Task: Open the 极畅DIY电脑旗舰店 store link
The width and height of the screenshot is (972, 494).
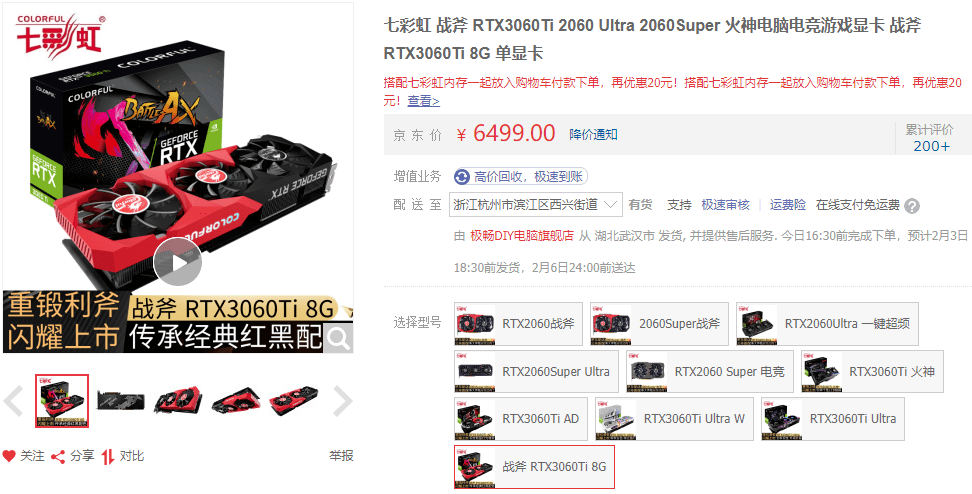Action: point(522,236)
